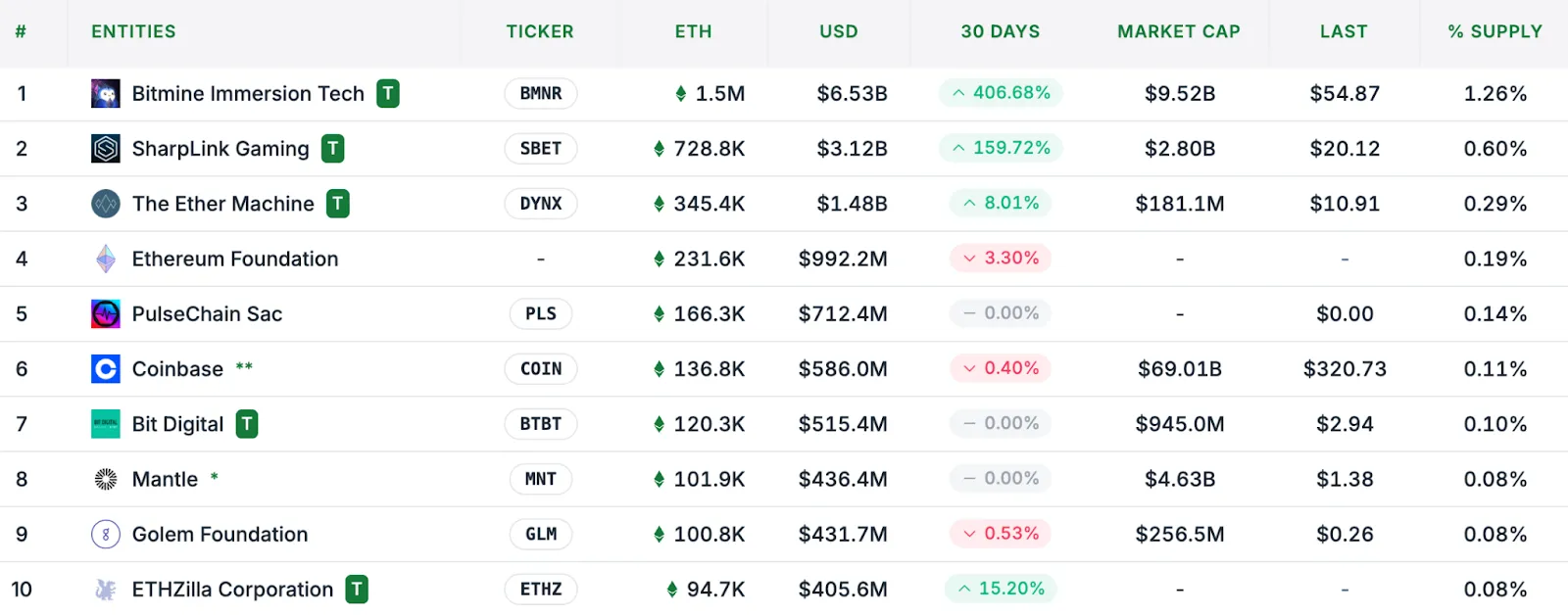Select the SharpLink Gaming entity icon
The image size is (1568, 616).
pos(105,148)
